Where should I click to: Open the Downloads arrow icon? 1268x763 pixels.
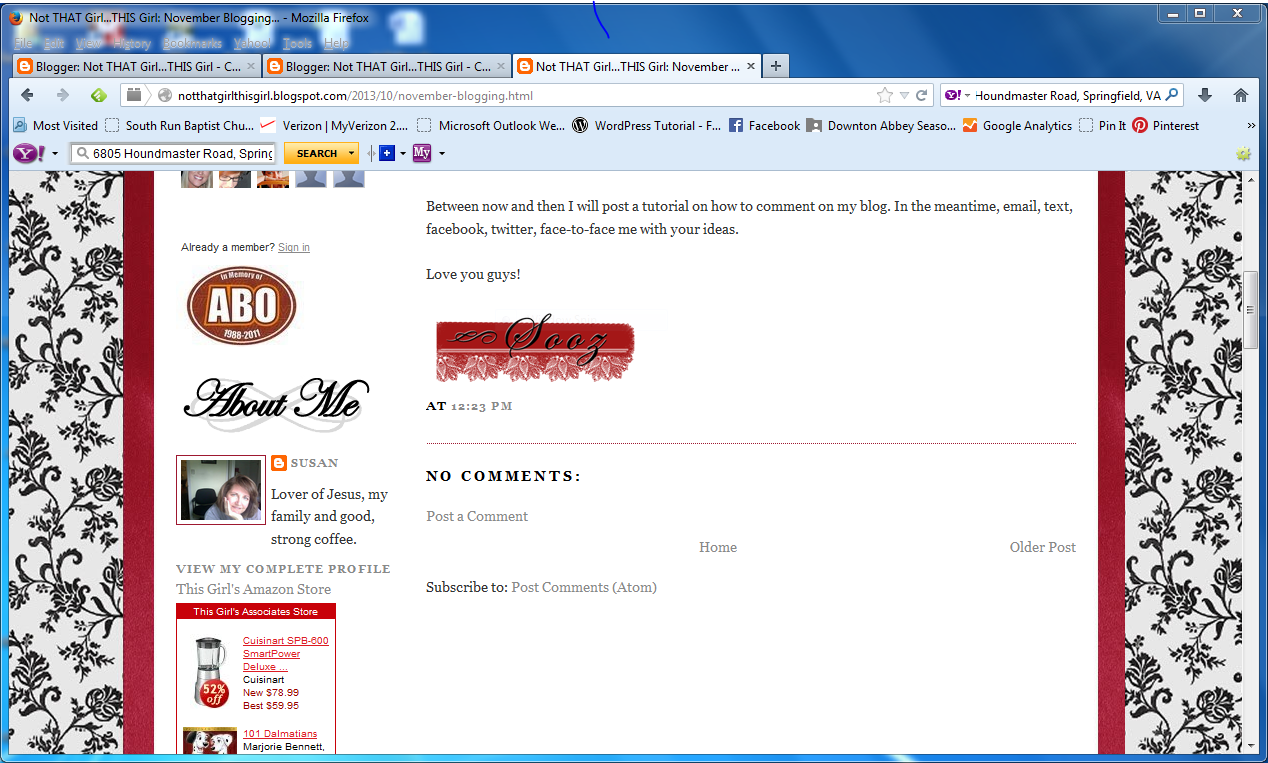(1205, 96)
